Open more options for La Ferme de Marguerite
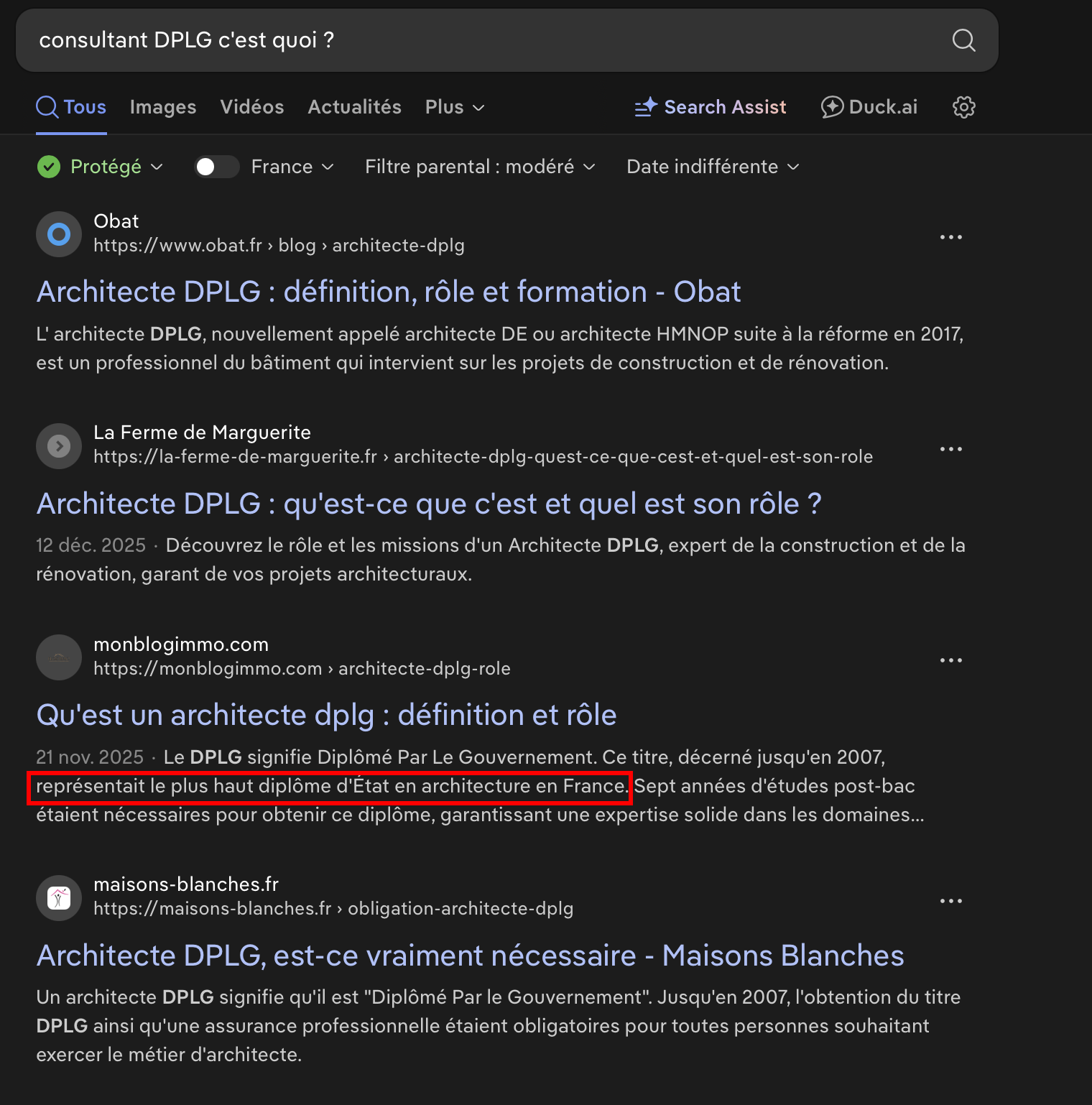Image resolution: width=1092 pixels, height=1105 pixels. click(x=950, y=449)
